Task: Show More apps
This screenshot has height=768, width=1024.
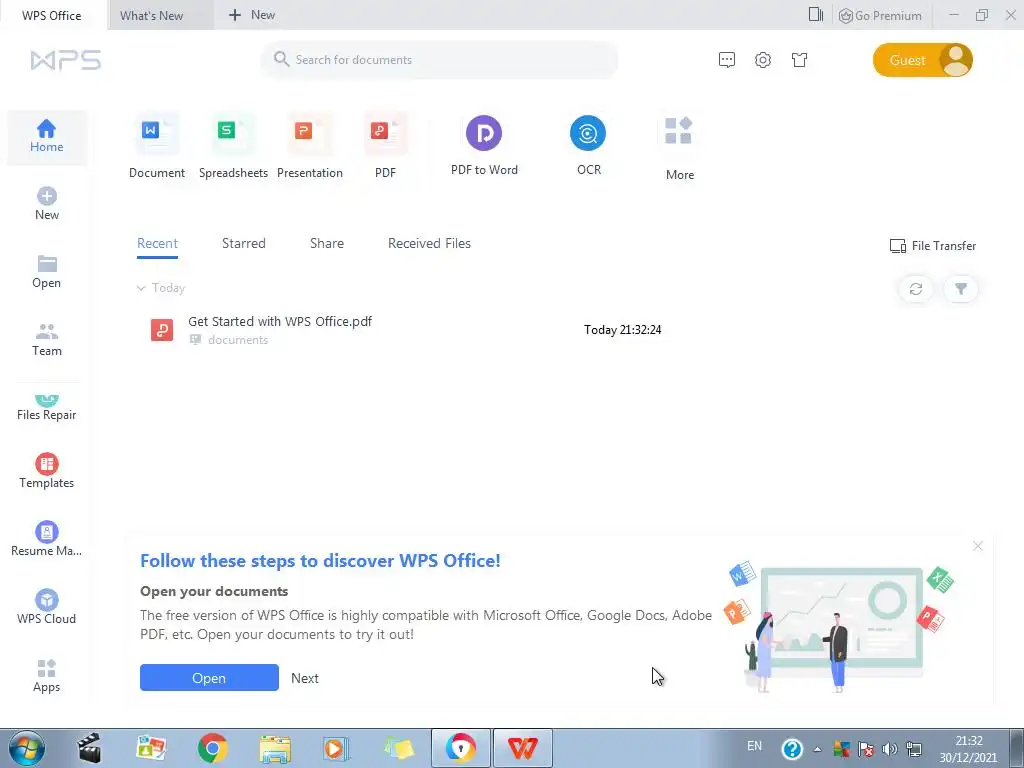Action: click(x=679, y=149)
